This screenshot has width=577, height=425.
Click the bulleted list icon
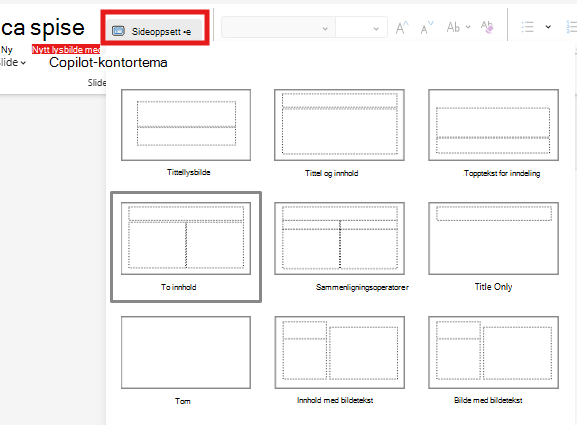[x=527, y=27]
